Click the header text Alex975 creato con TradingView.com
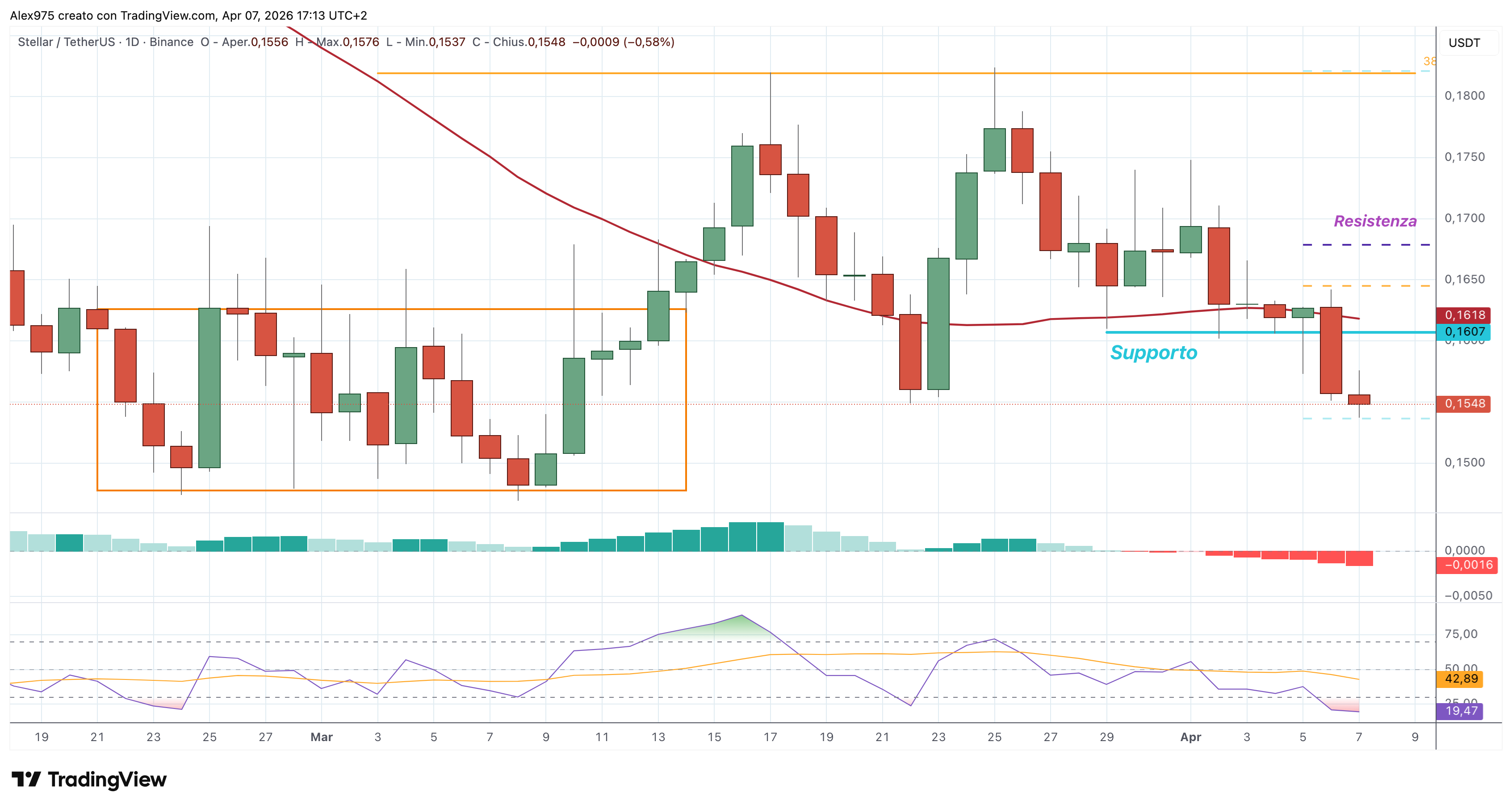1512x809 pixels. click(113, 16)
